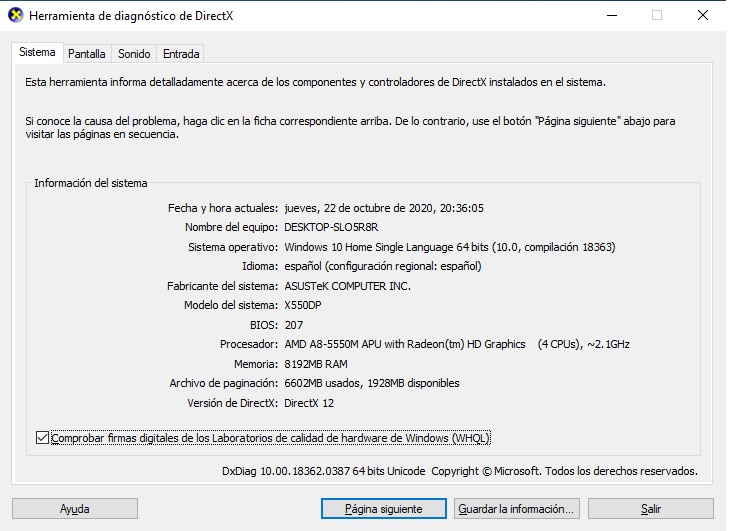Click the BIOS value 207
This screenshot has height=531, width=729.
293,325
